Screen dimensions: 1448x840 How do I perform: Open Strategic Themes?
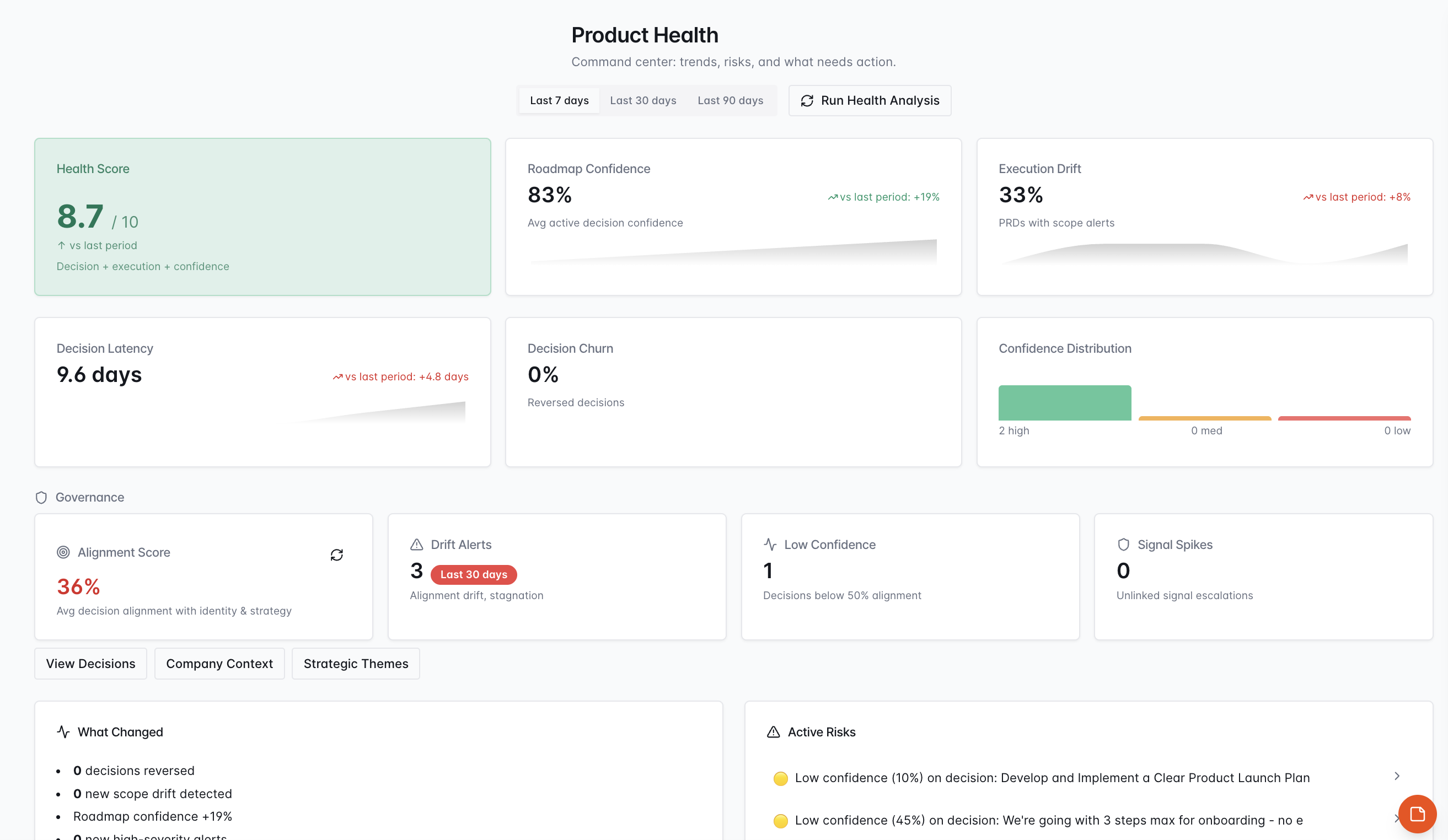point(356,664)
